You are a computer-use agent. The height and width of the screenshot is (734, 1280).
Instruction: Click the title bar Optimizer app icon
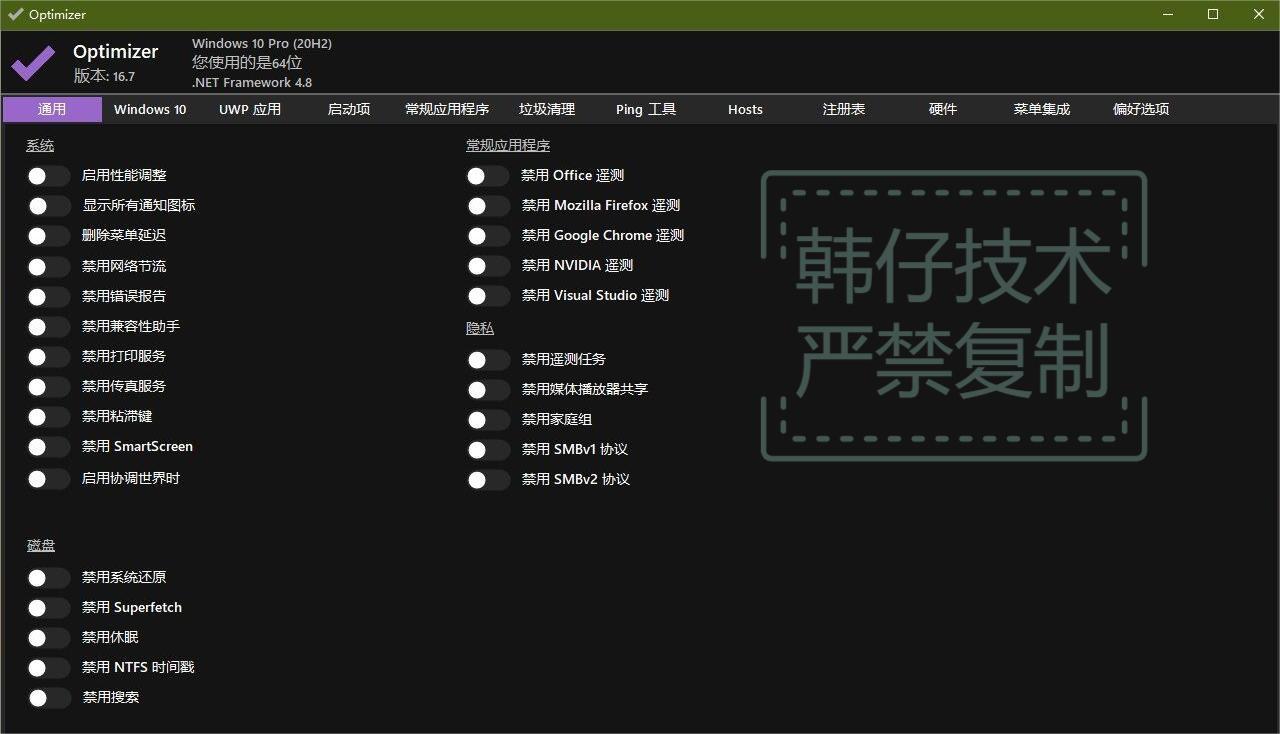coord(15,14)
